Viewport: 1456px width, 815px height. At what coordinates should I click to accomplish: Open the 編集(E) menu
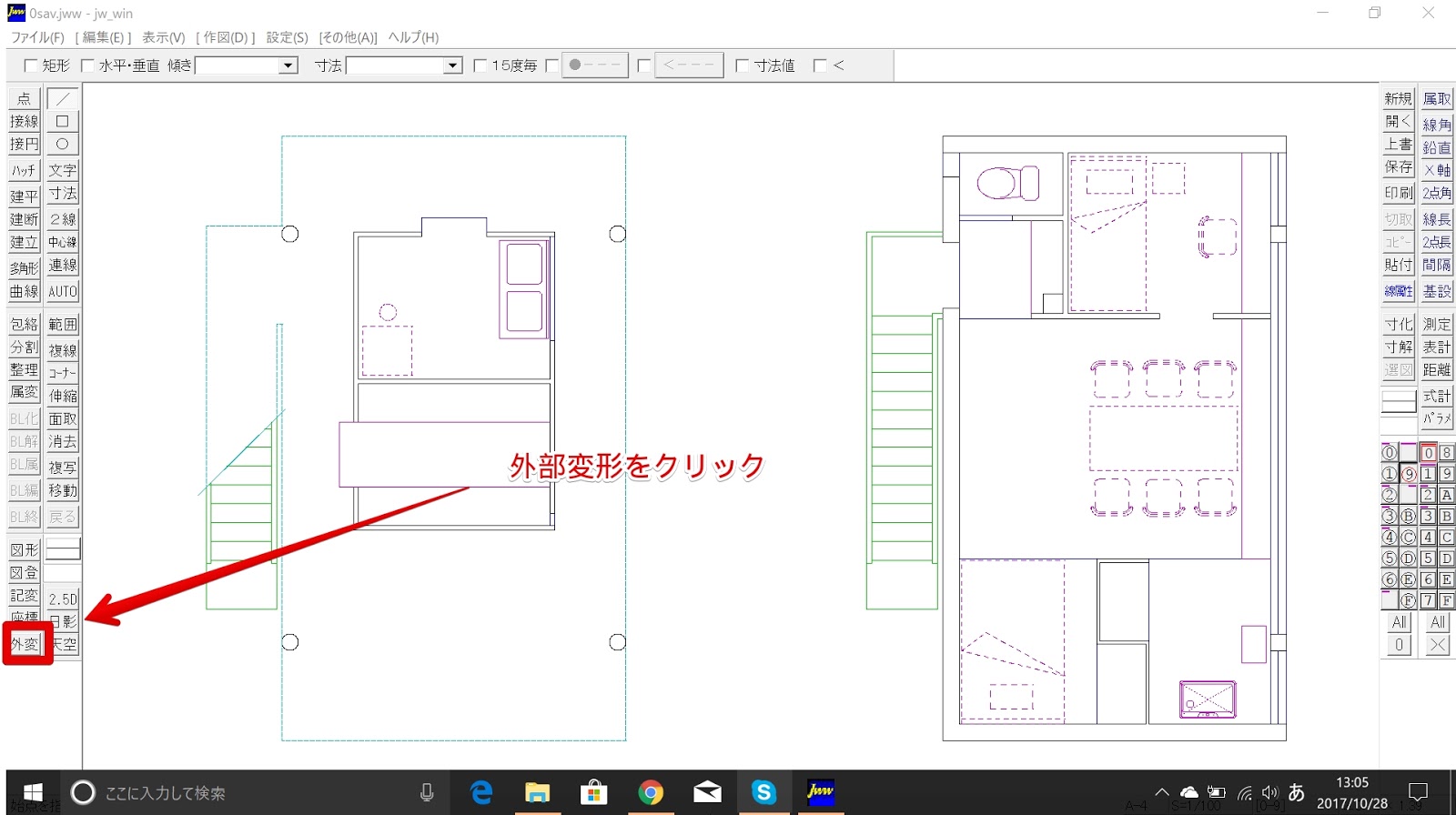pos(103,37)
